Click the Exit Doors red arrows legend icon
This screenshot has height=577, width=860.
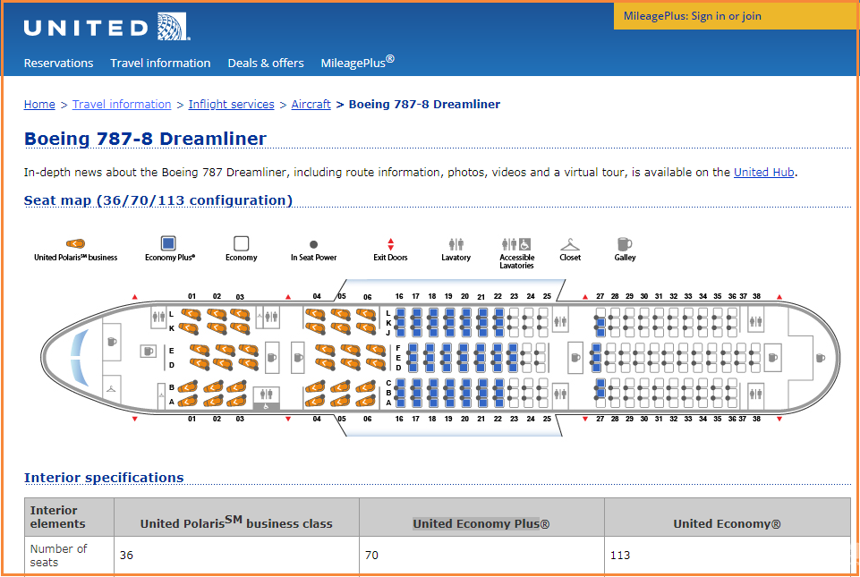point(391,244)
